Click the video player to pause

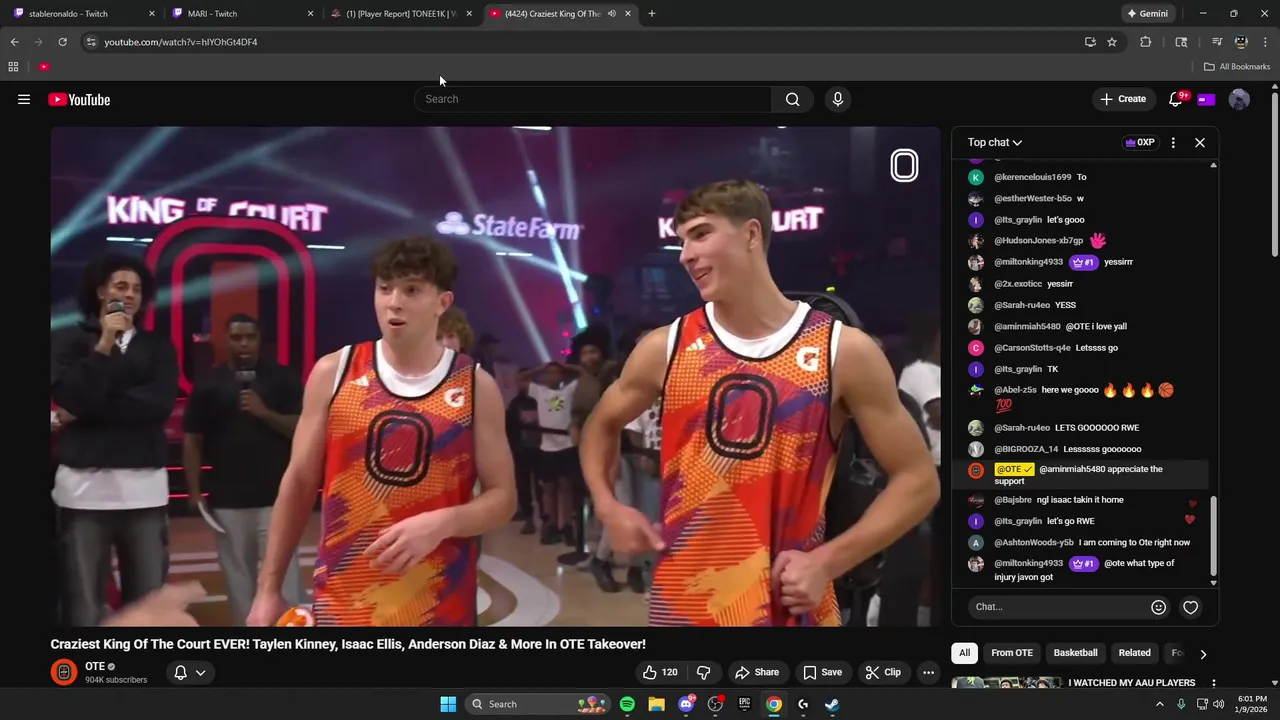[x=496, y=376]
